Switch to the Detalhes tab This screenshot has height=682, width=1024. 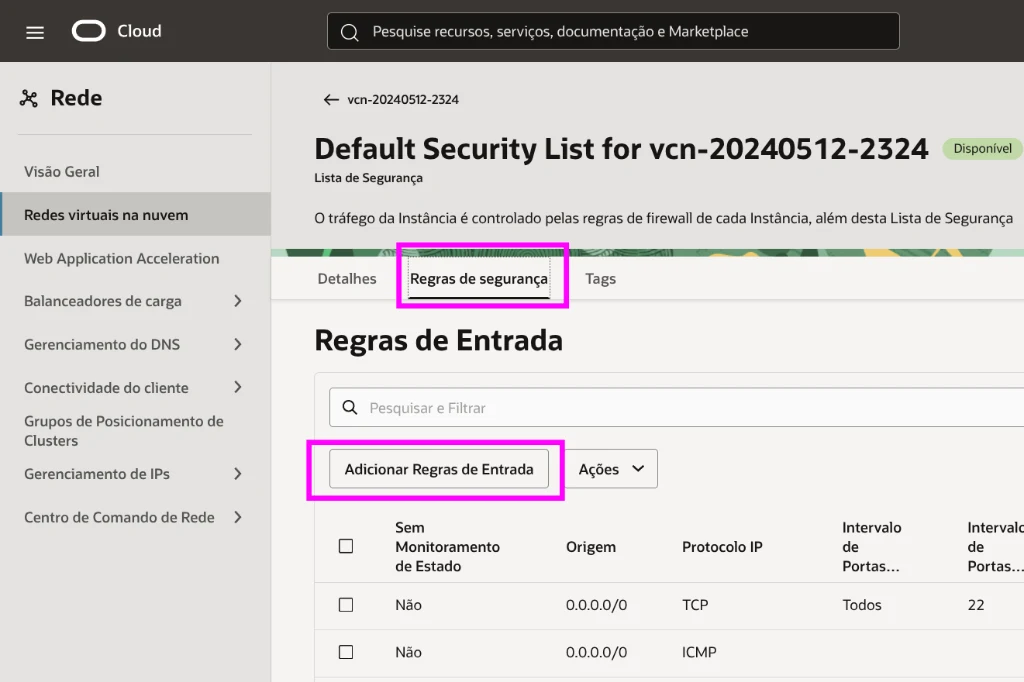pyautogui.click(x=347, y=279)
